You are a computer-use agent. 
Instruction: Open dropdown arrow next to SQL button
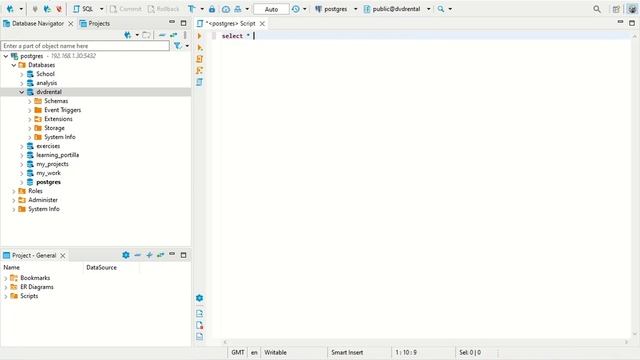point(102,9)
